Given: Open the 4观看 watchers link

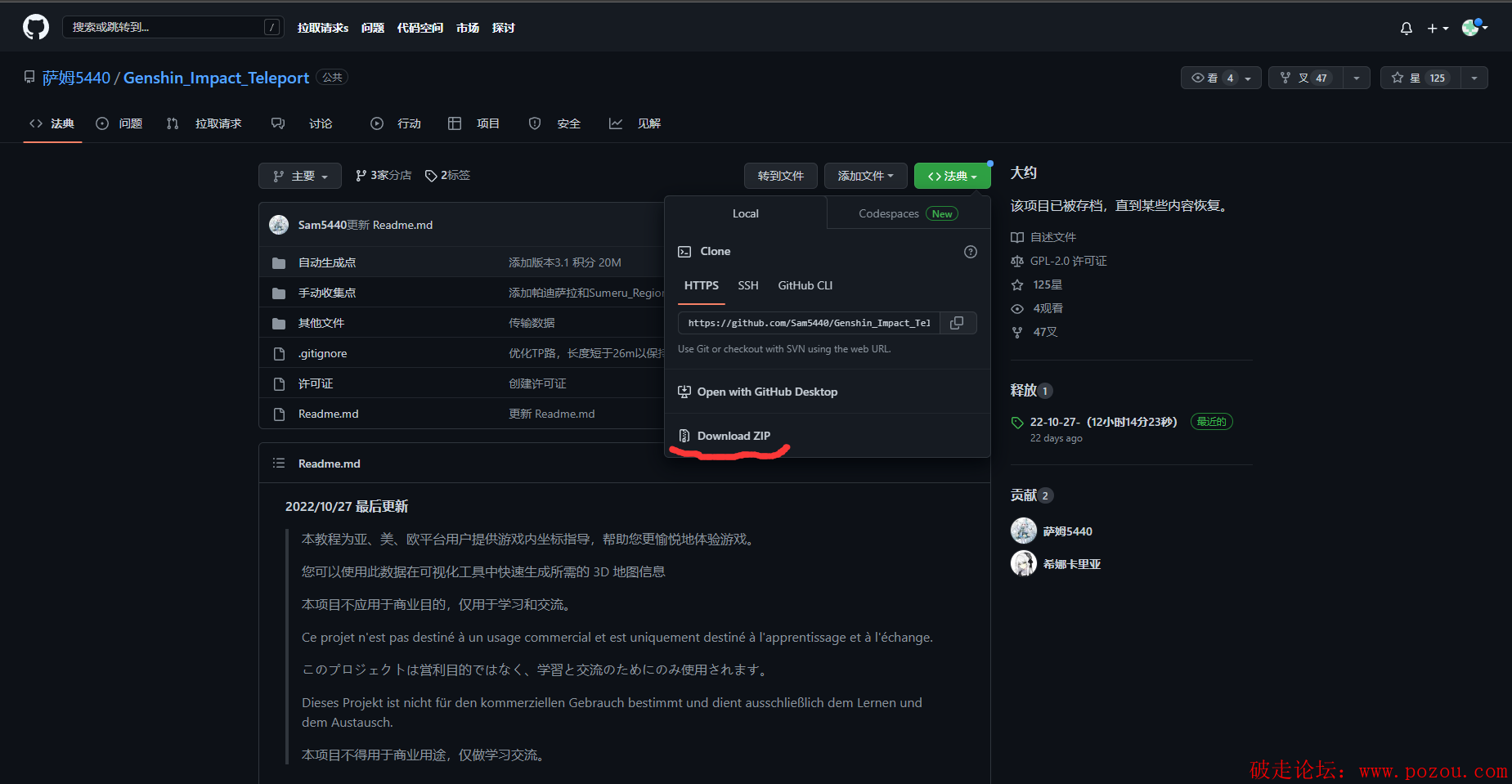Looking at the screenshot, I should click(x=1038, y=308).
